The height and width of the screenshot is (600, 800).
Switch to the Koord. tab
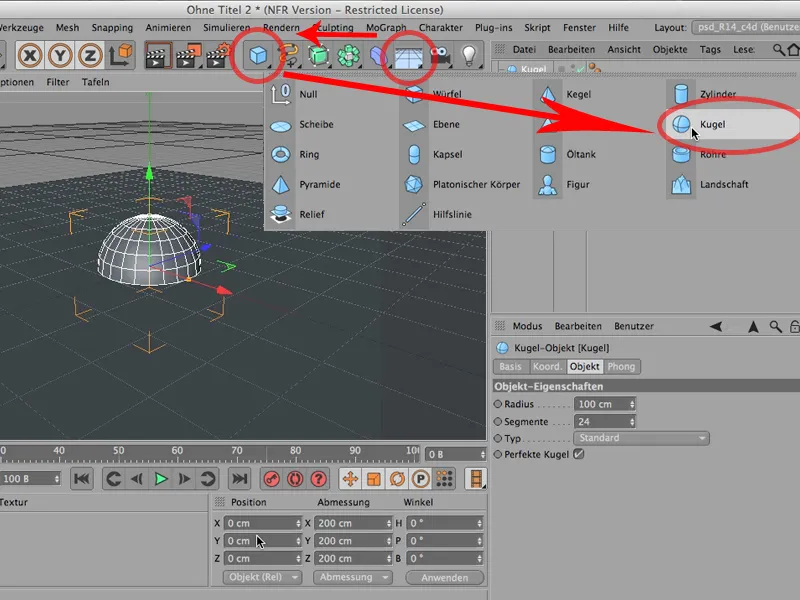(x=547, y=366)
